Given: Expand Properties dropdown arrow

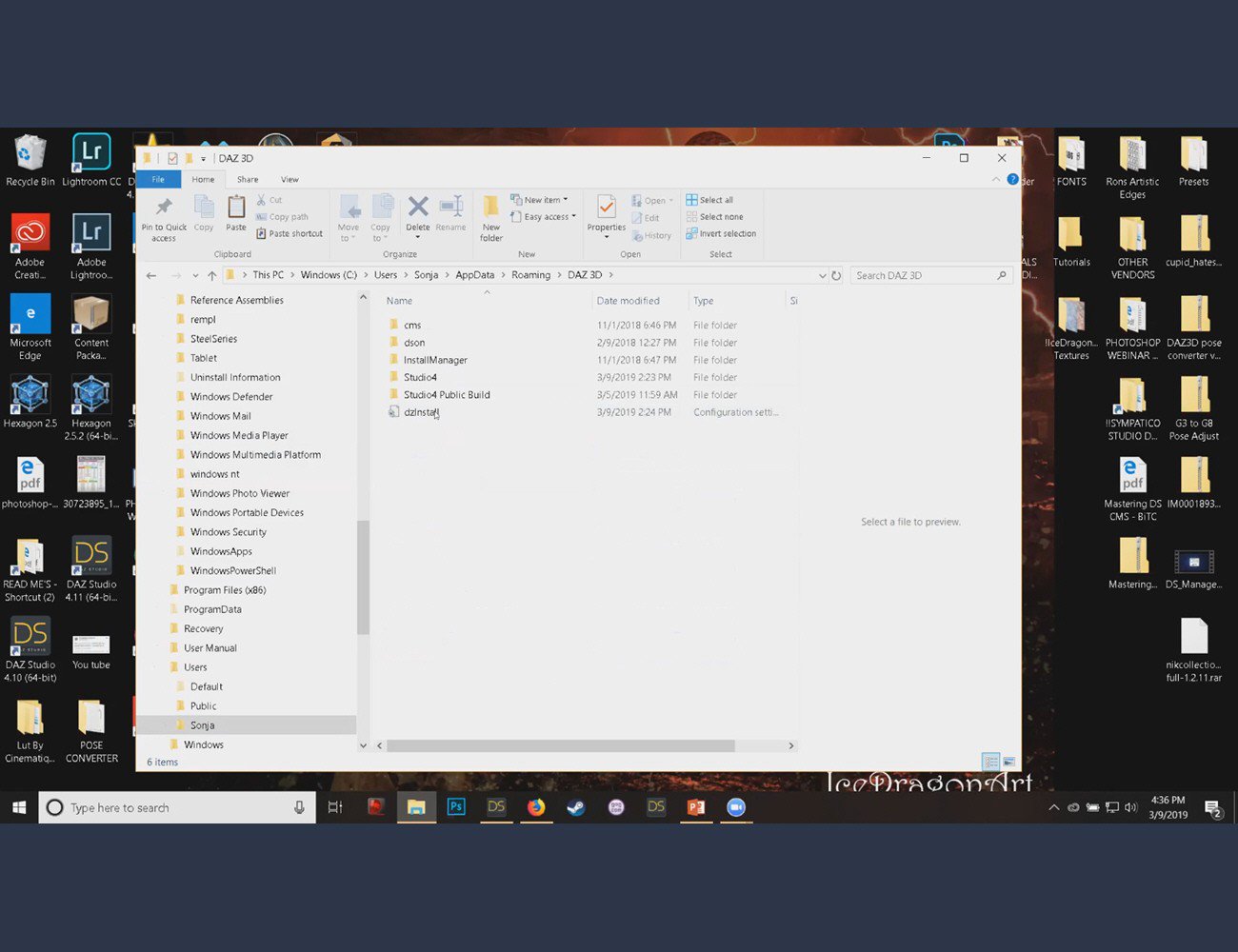Looking at the screenshot, I should [x=606, y=237].
